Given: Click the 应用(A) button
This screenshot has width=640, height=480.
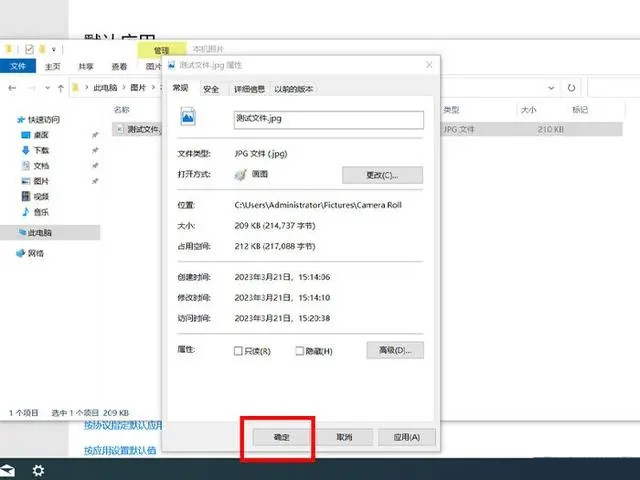Looking at the screenshot, I should point(407,437).
